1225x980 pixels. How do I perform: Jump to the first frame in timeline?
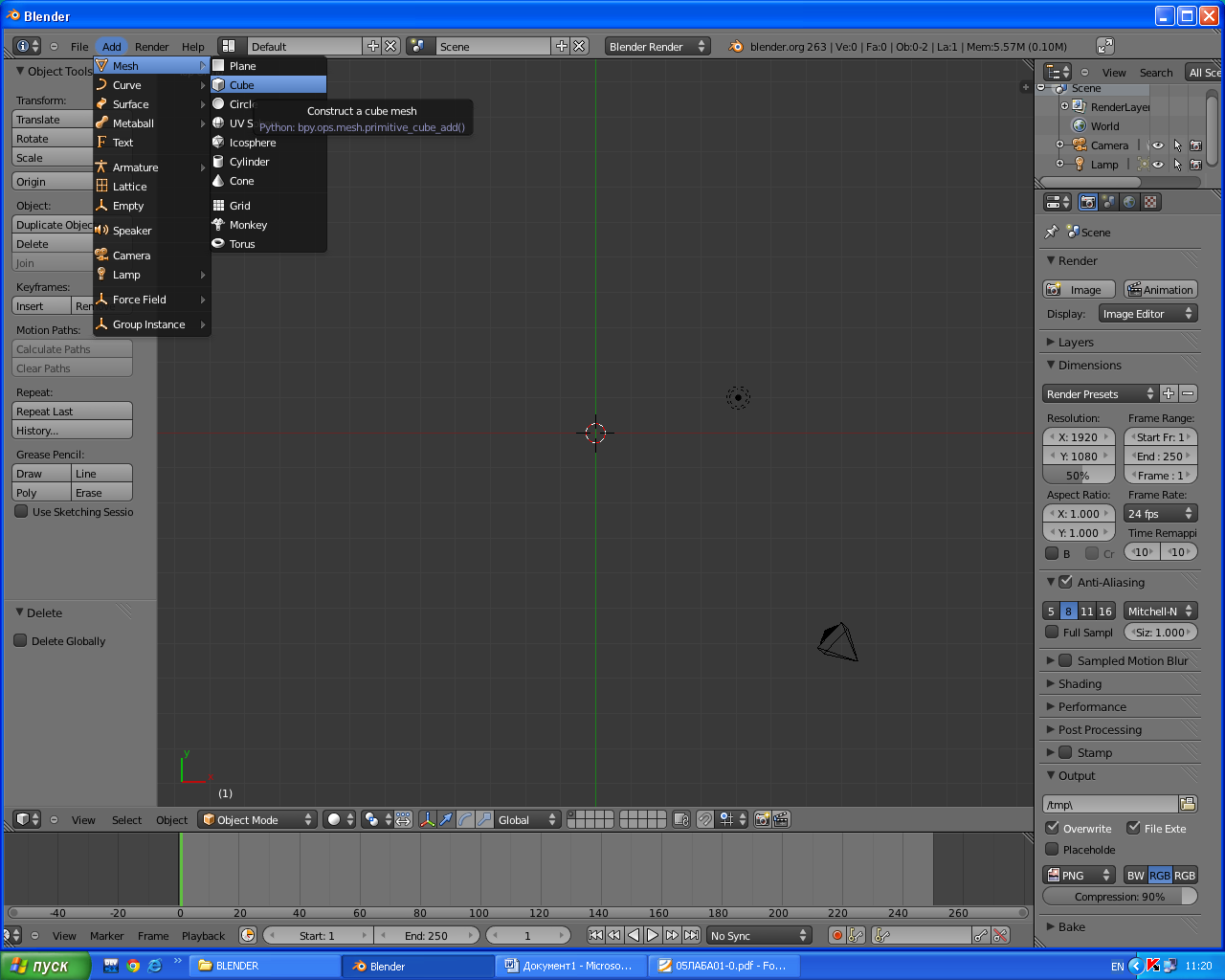595,935
